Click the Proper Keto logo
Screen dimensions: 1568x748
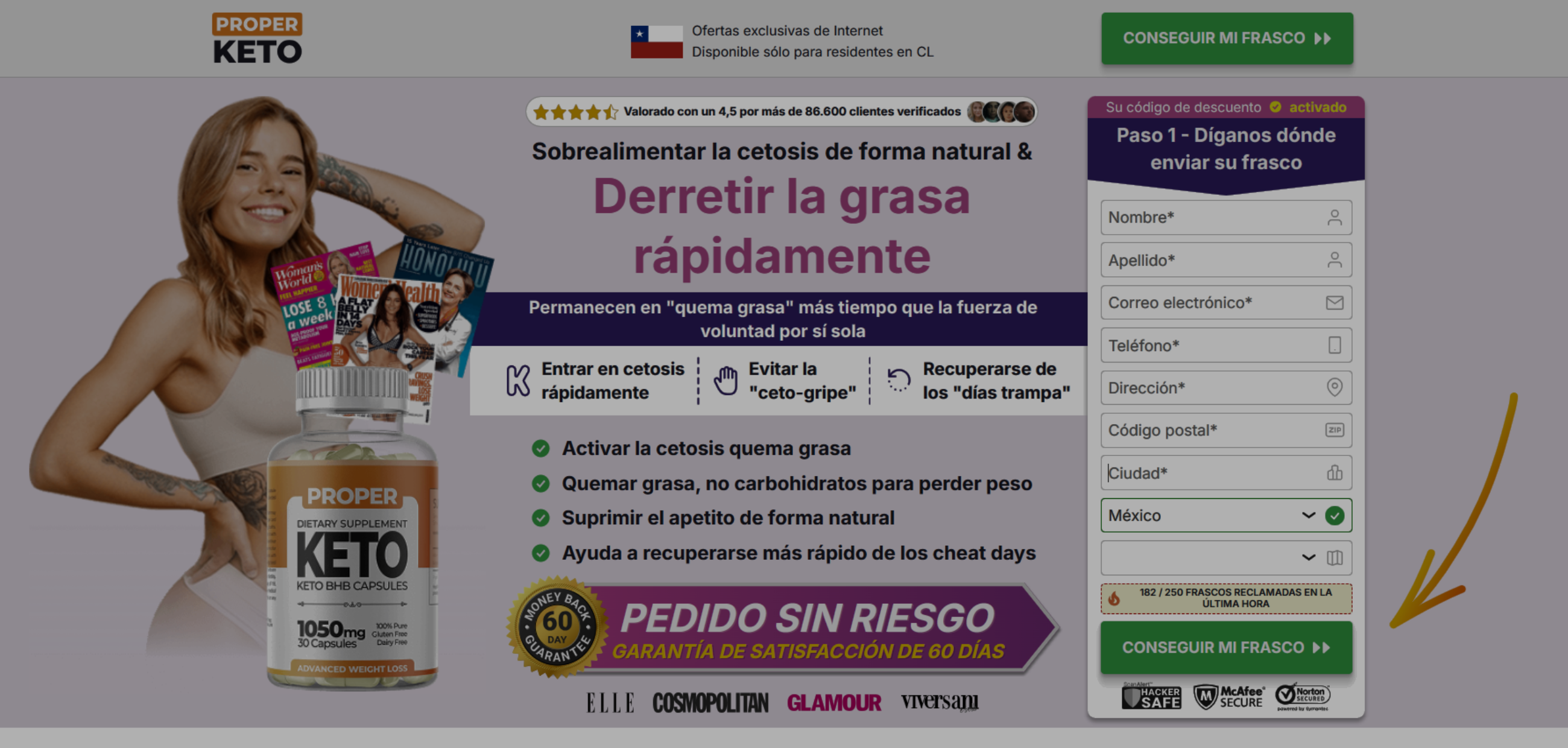(x=258, y=39)
